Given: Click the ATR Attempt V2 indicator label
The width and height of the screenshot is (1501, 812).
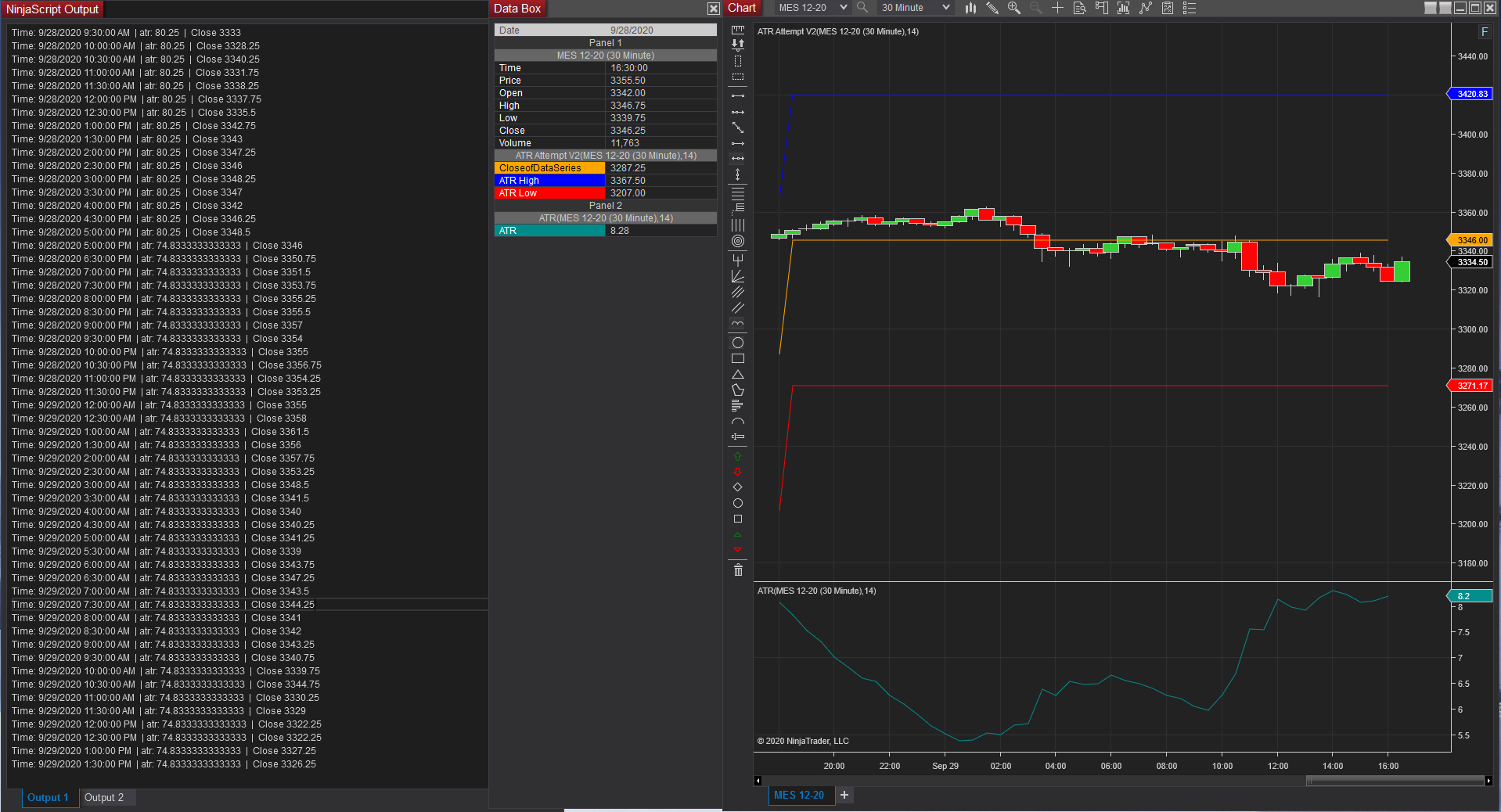Looking at the screenshot, I should pyautogui.click(x=838, y=32).
